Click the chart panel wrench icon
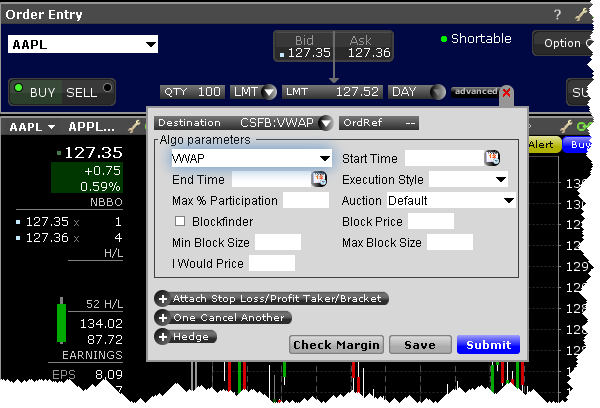Viewport: 600px width, 408px height. 567,127
